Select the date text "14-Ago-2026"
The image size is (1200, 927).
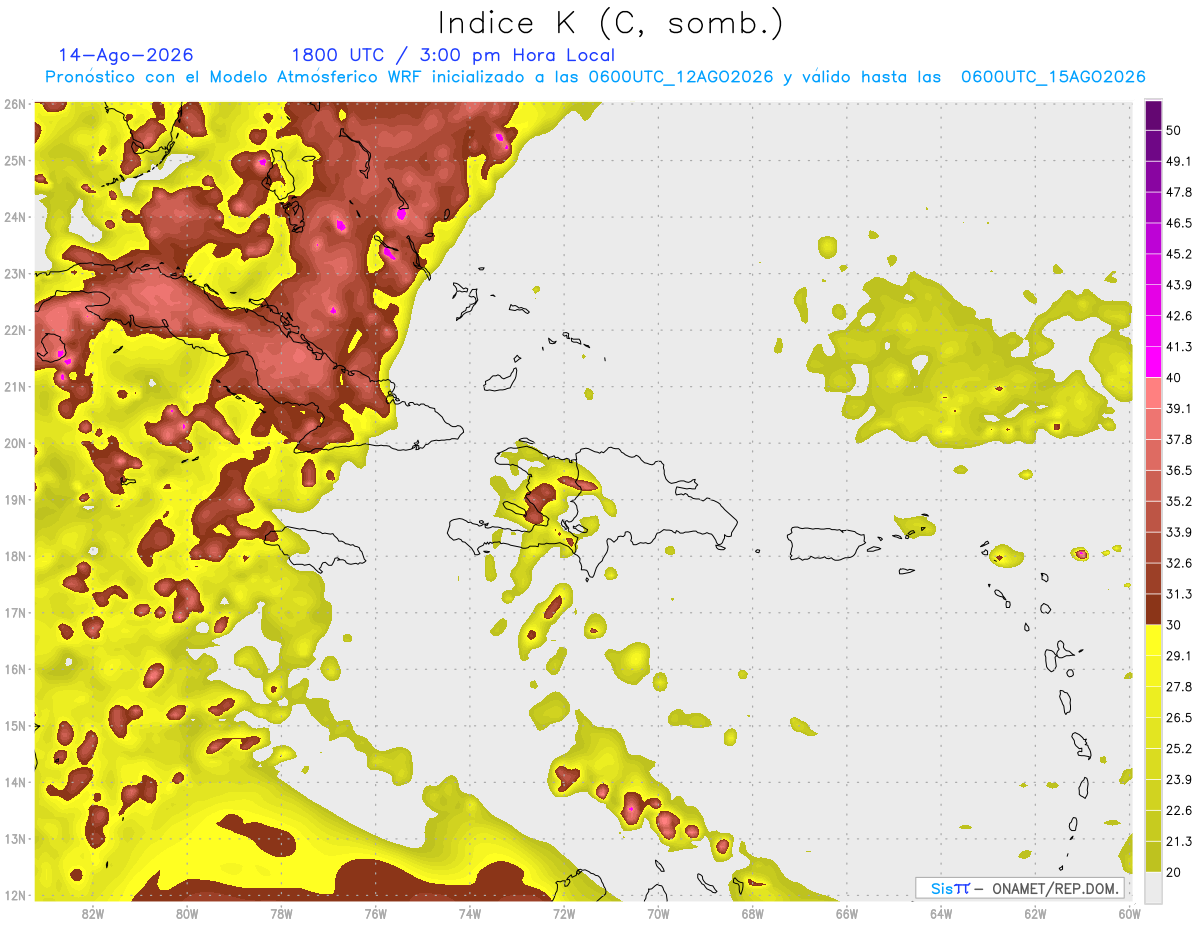126,55
